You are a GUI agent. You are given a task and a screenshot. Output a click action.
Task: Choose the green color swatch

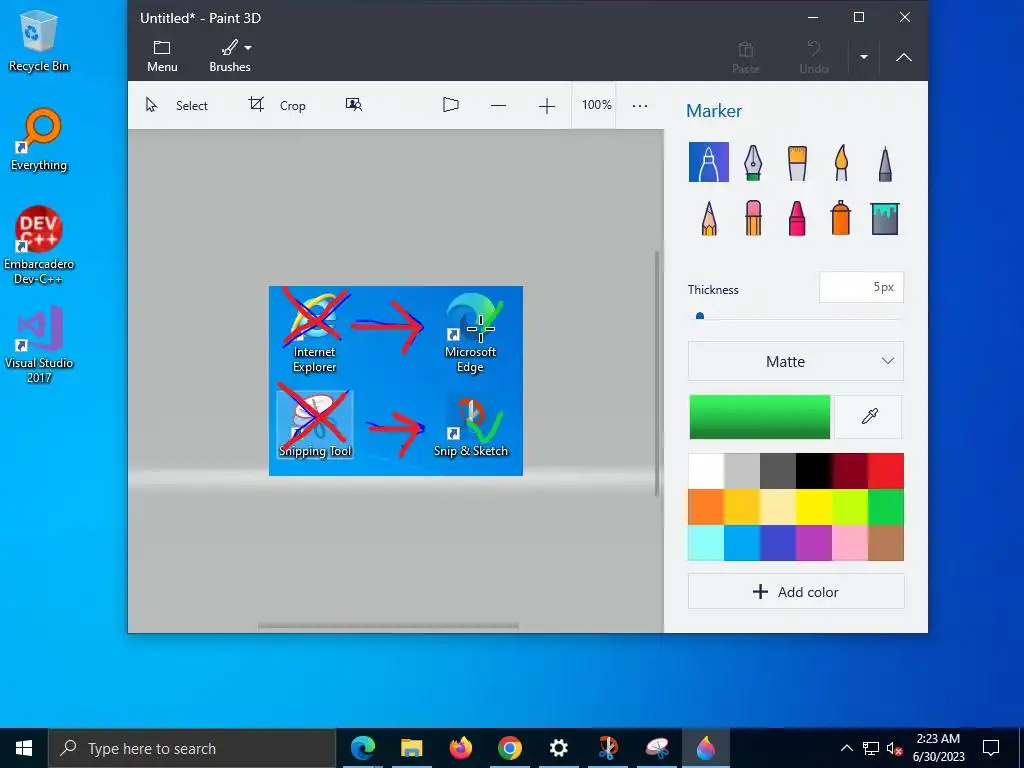point(886,507)
